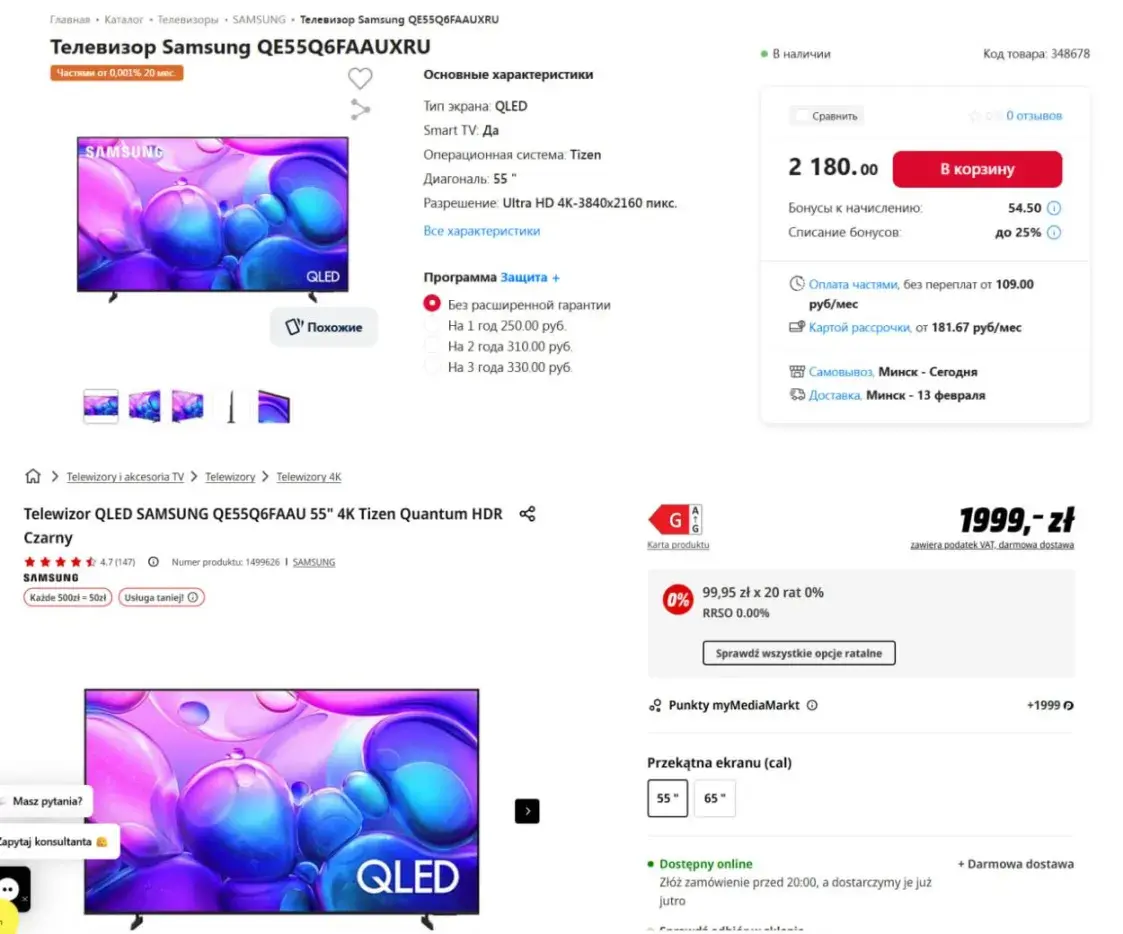The image size is (1123, 934).
Task: Add TV to favorites with heart icon
Action: (x=360, y=77)
